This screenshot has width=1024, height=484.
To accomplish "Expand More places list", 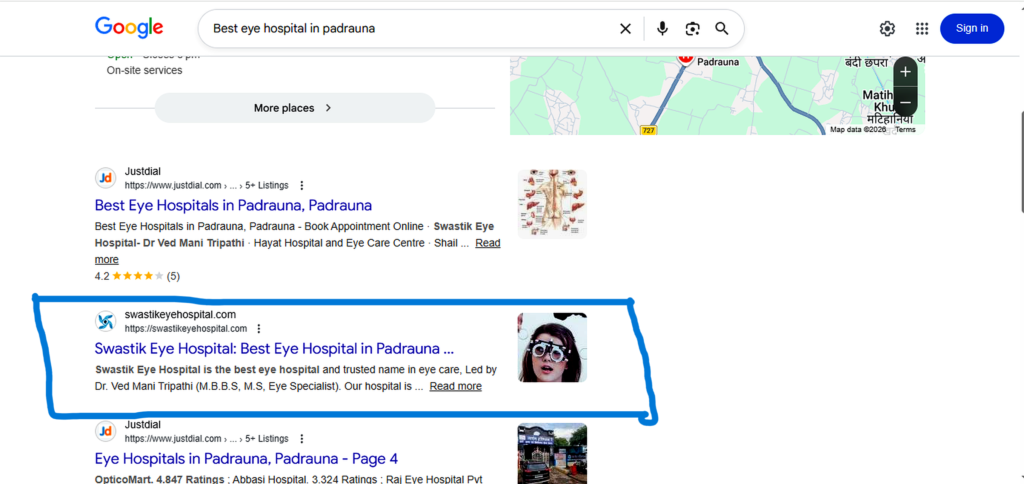I will pos(295,108).
